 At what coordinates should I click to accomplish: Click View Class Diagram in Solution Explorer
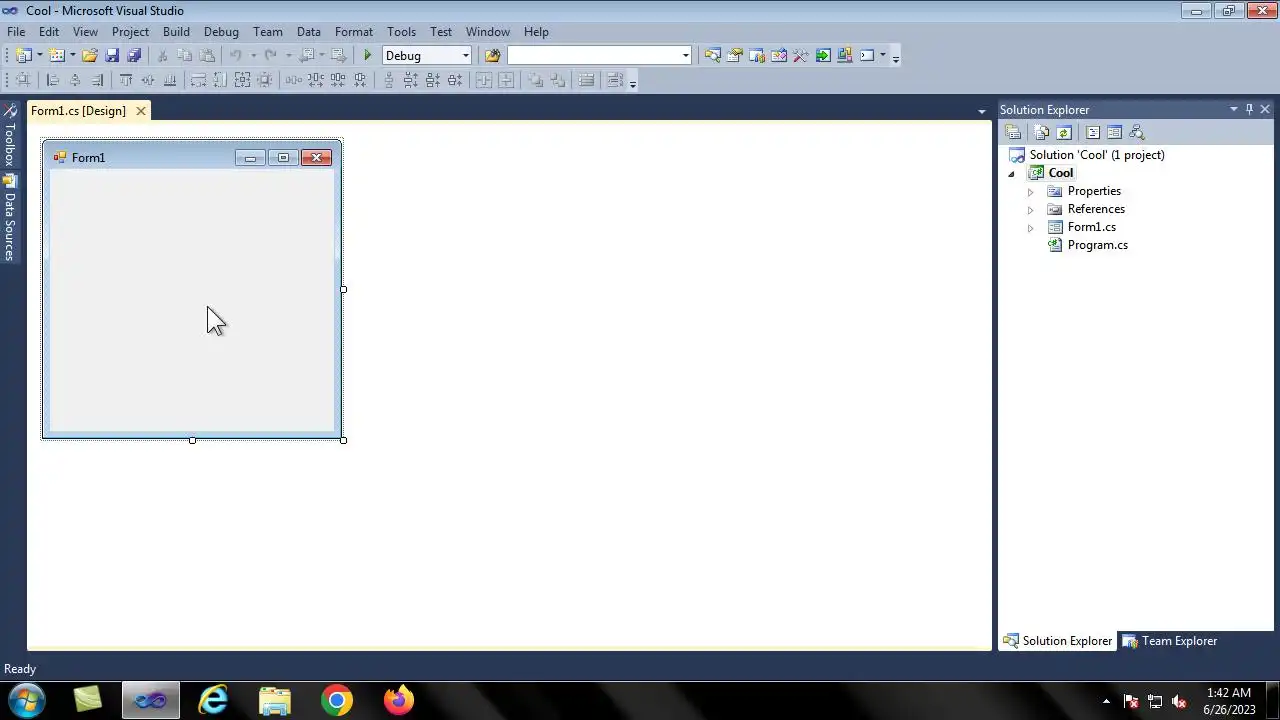tap(1137, 132)
